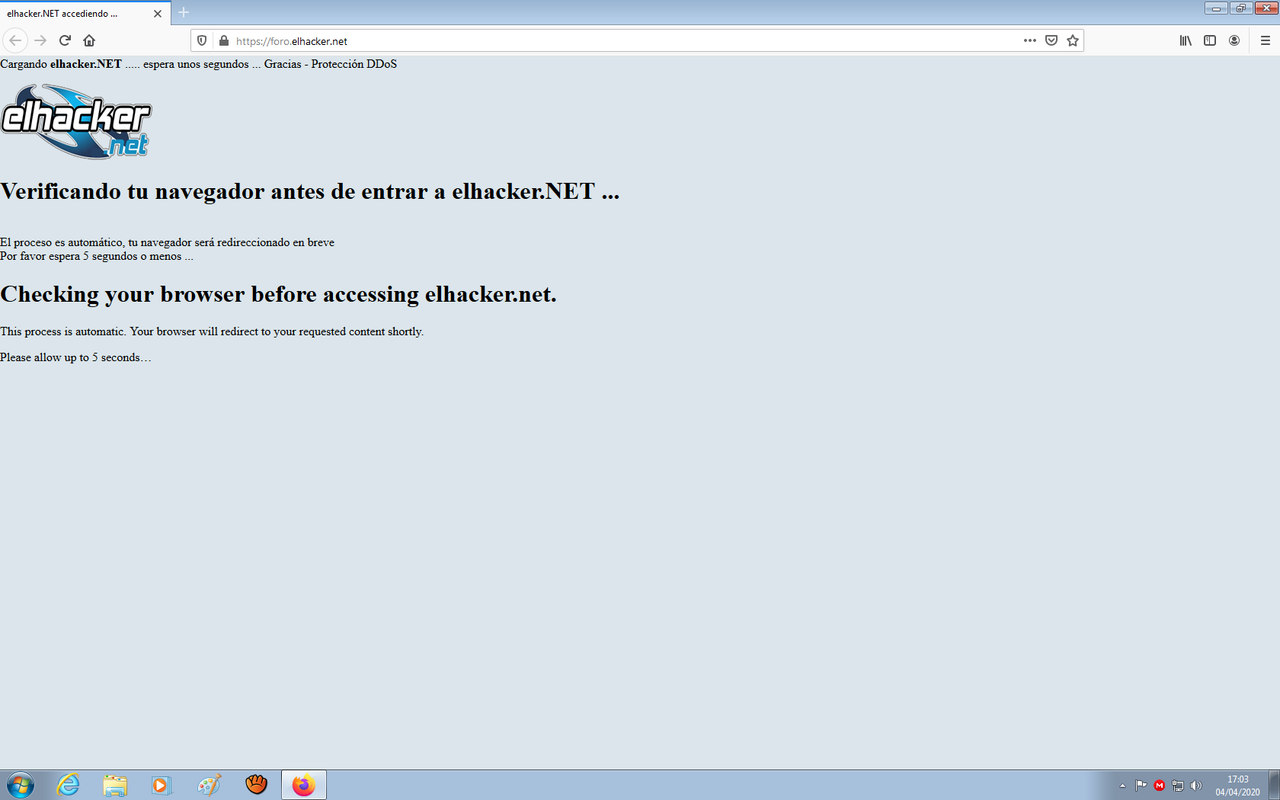
Task: Reload the current page
Action: pyautogui.click(x=65, y=40)
